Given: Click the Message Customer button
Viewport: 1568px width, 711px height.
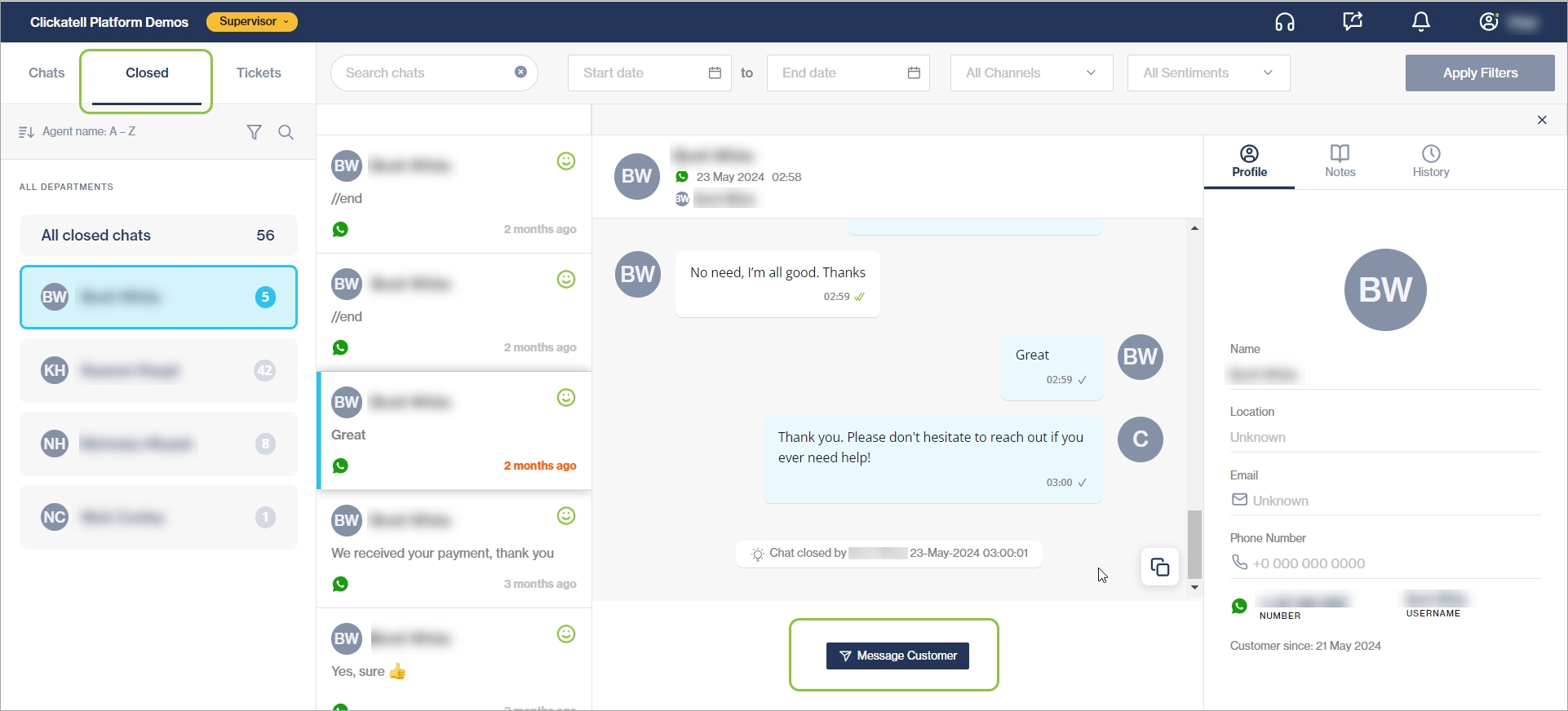Looking at the screenshot, I should click(897, 656).
